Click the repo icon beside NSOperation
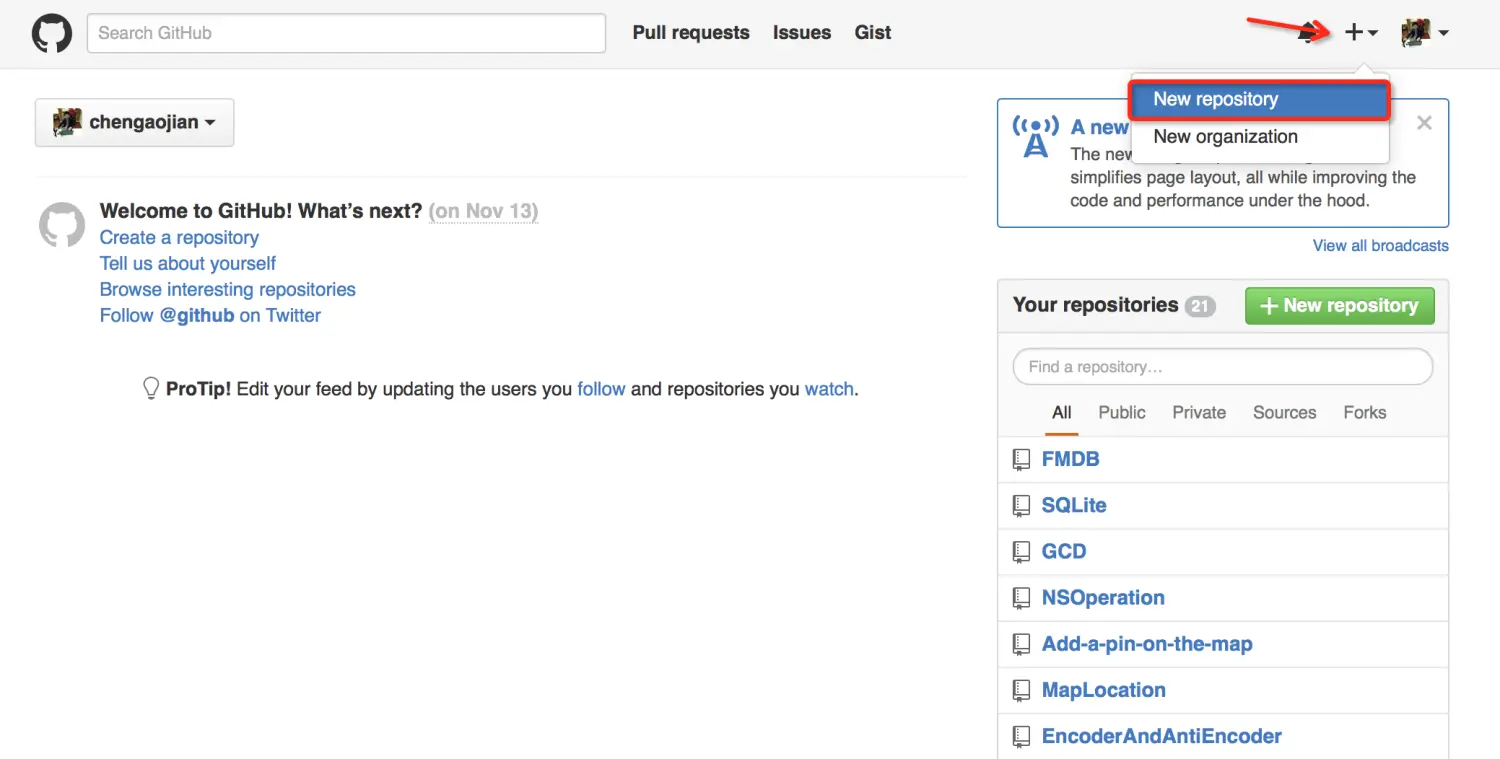1500x759 pixels. coord(1021,598)
